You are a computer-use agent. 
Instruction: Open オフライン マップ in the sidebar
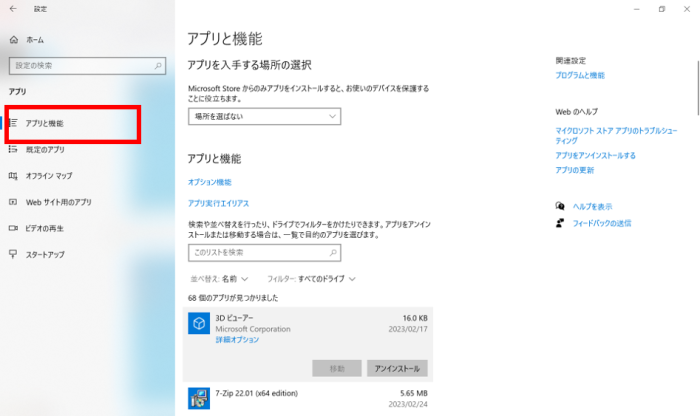49,176
